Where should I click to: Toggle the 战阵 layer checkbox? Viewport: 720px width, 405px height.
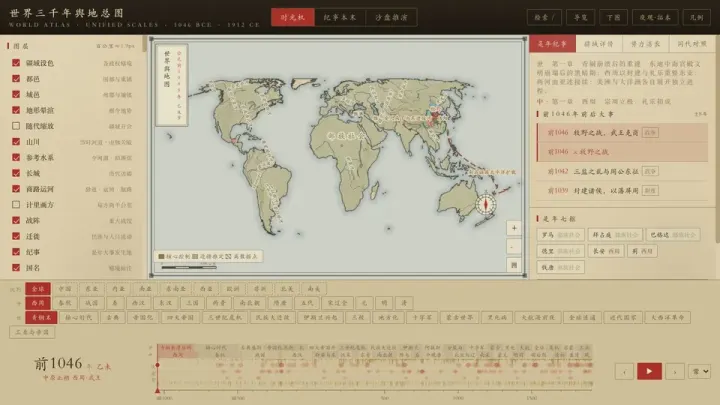click(16, 220)
